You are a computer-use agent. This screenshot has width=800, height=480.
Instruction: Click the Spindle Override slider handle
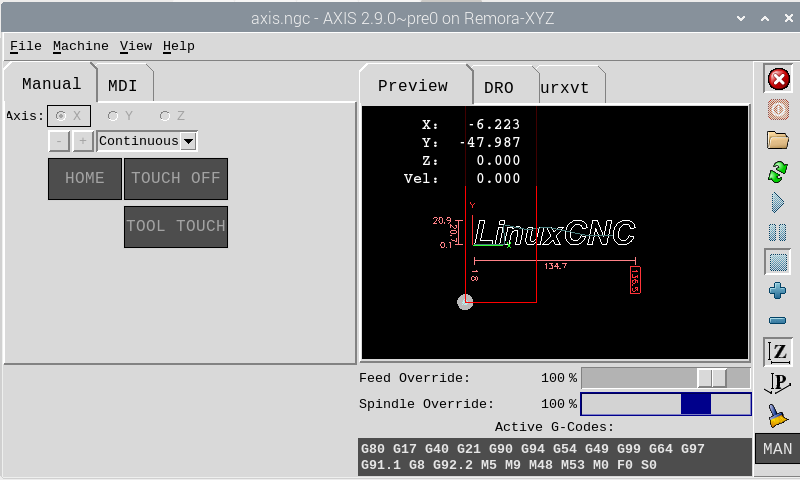[696, 404]
